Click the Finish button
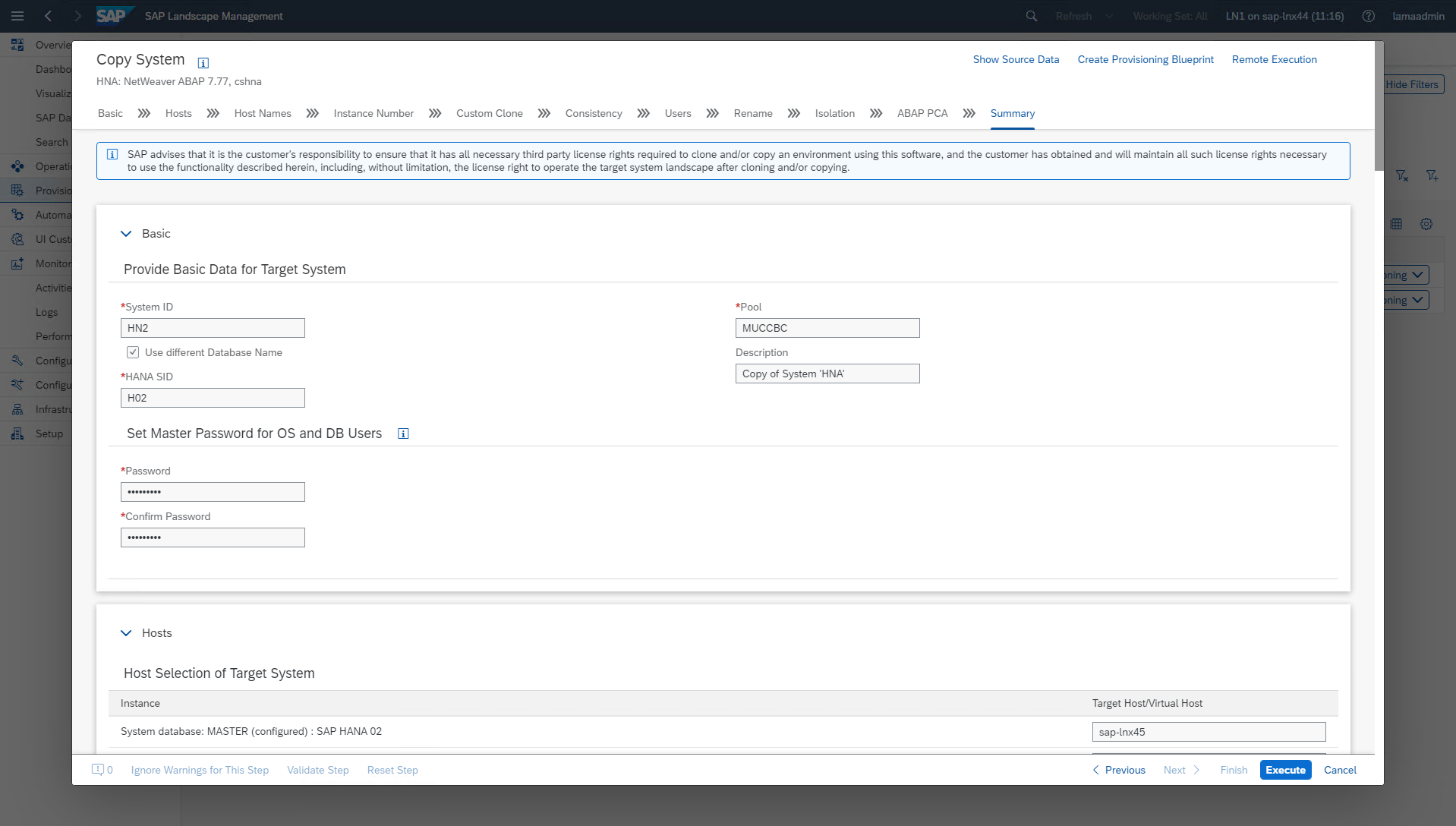Viewport: 1456px width, 826px height. point(1234,770)
